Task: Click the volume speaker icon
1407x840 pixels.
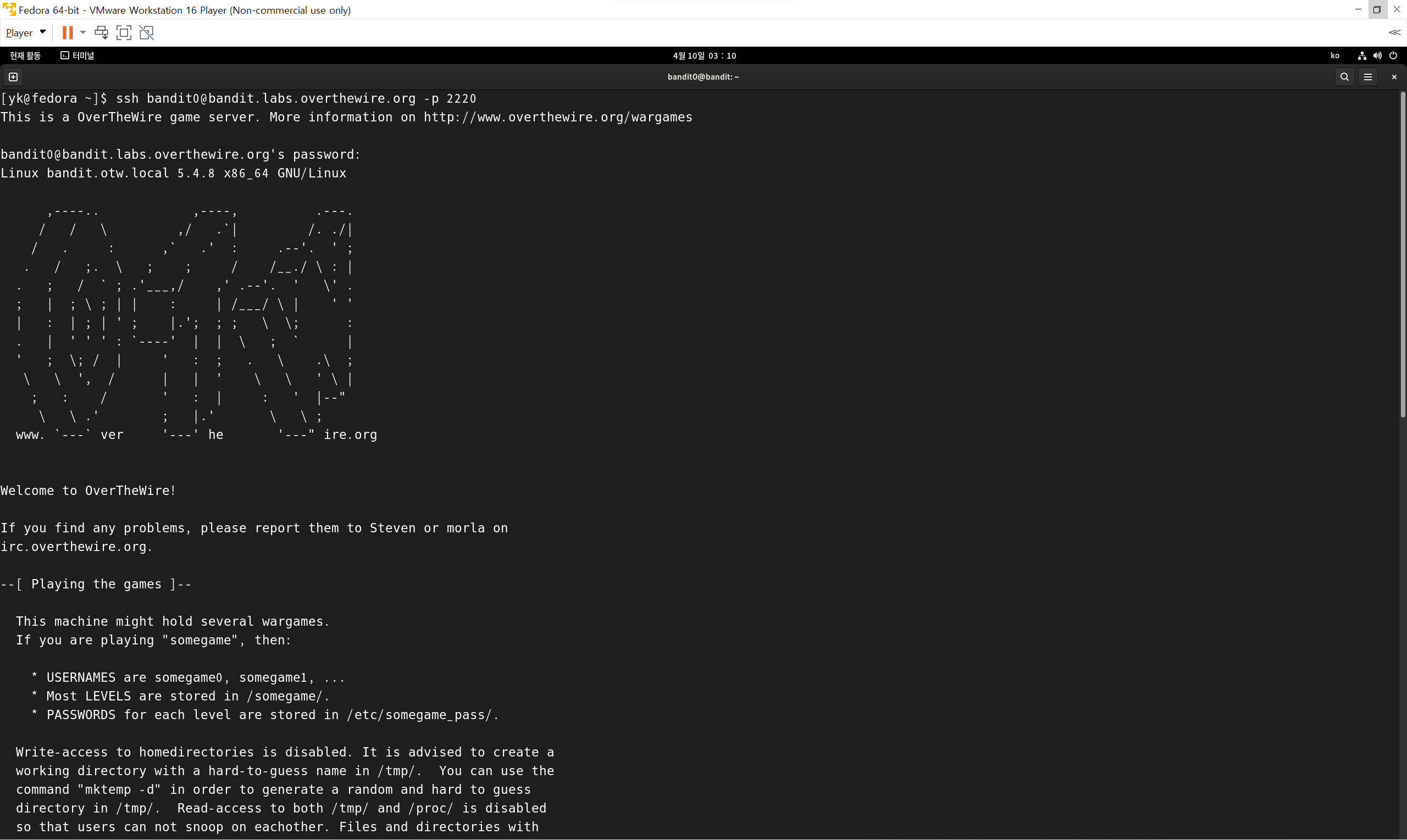Action: 1377,55
